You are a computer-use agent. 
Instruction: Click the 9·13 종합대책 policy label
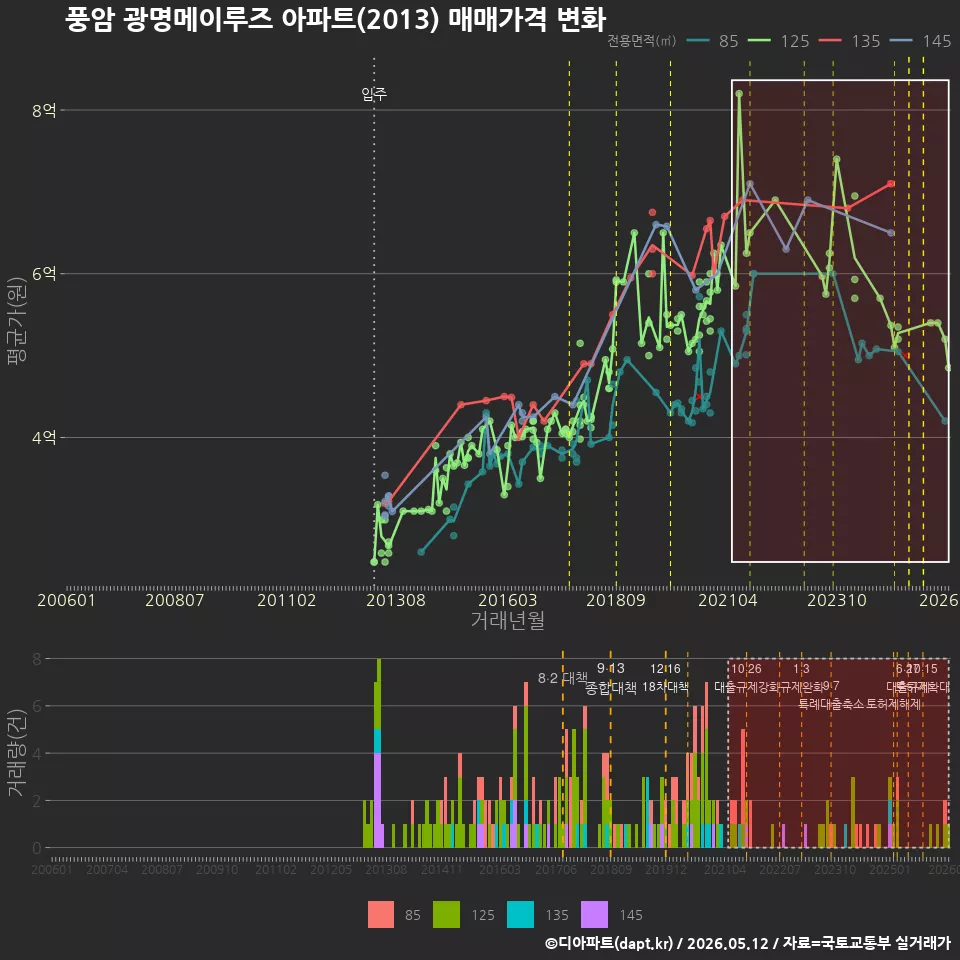pyautogui.click(x=610, y=678)
